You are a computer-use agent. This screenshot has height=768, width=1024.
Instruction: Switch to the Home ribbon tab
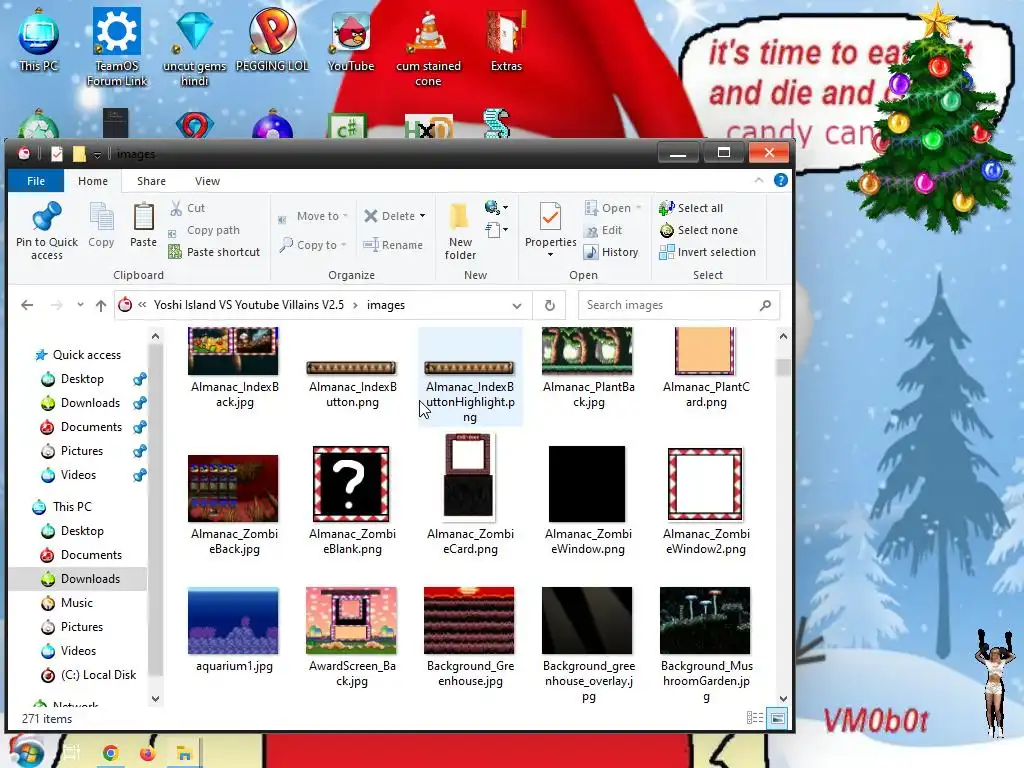[93, 181]
